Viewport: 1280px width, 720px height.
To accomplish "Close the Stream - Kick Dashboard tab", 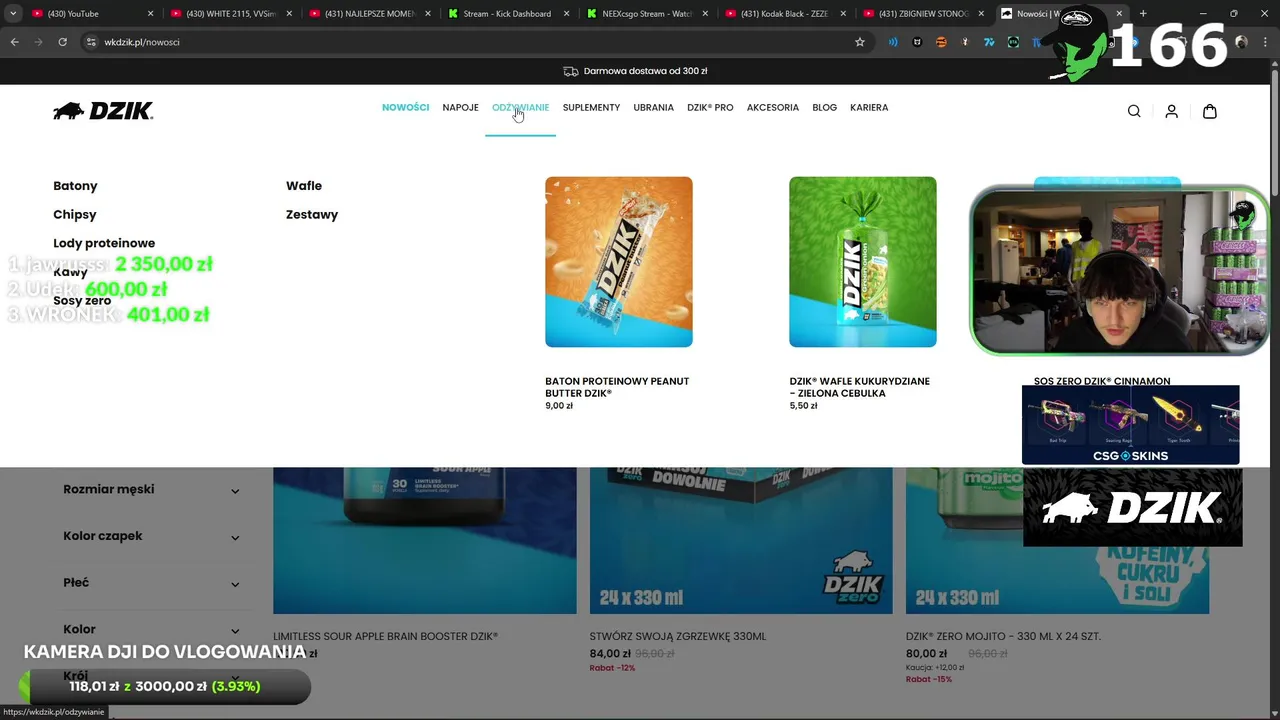I will click(x=568, y=13).
